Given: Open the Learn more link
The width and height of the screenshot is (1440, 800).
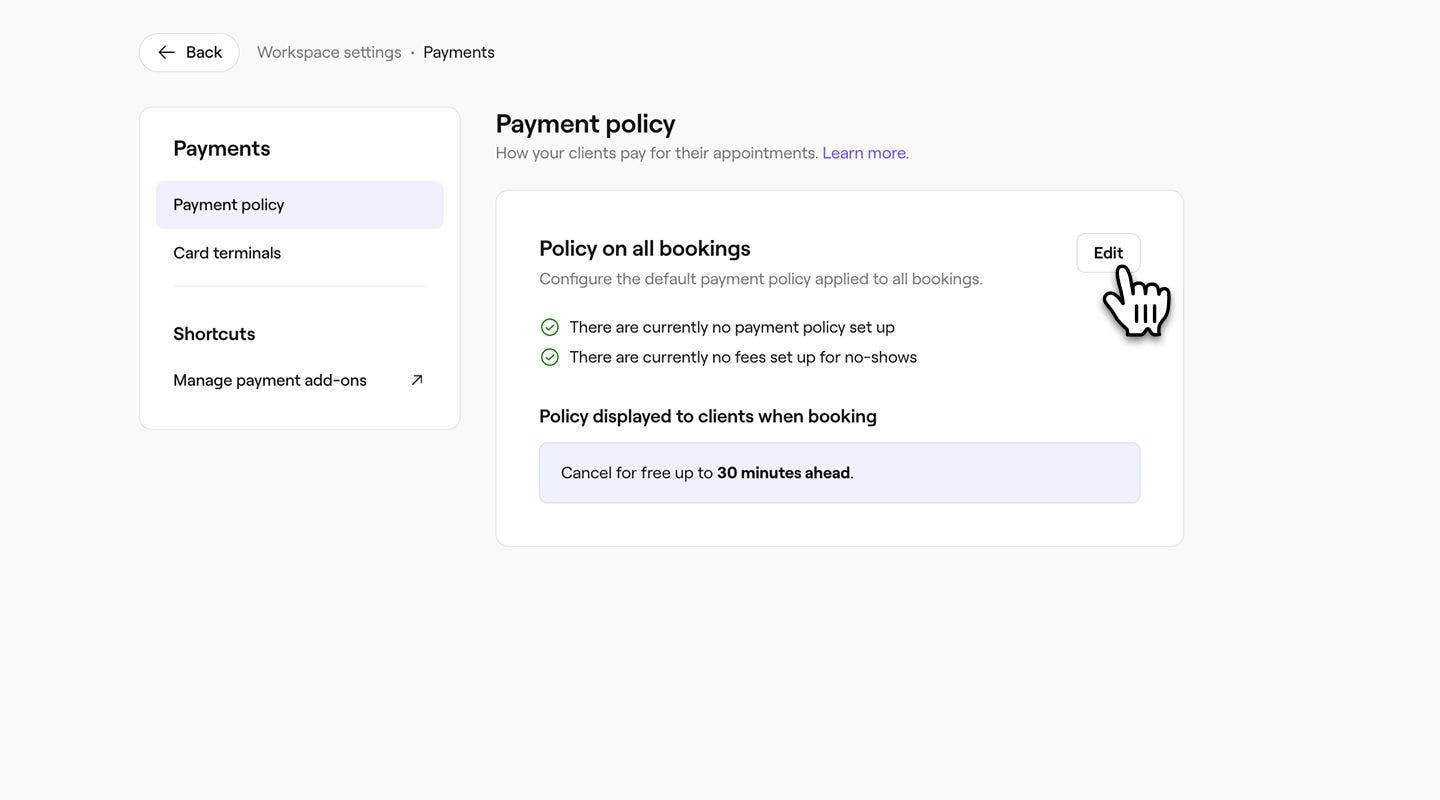Looking at the screenshot, I should pyautogui.click(x=865, y=153).
